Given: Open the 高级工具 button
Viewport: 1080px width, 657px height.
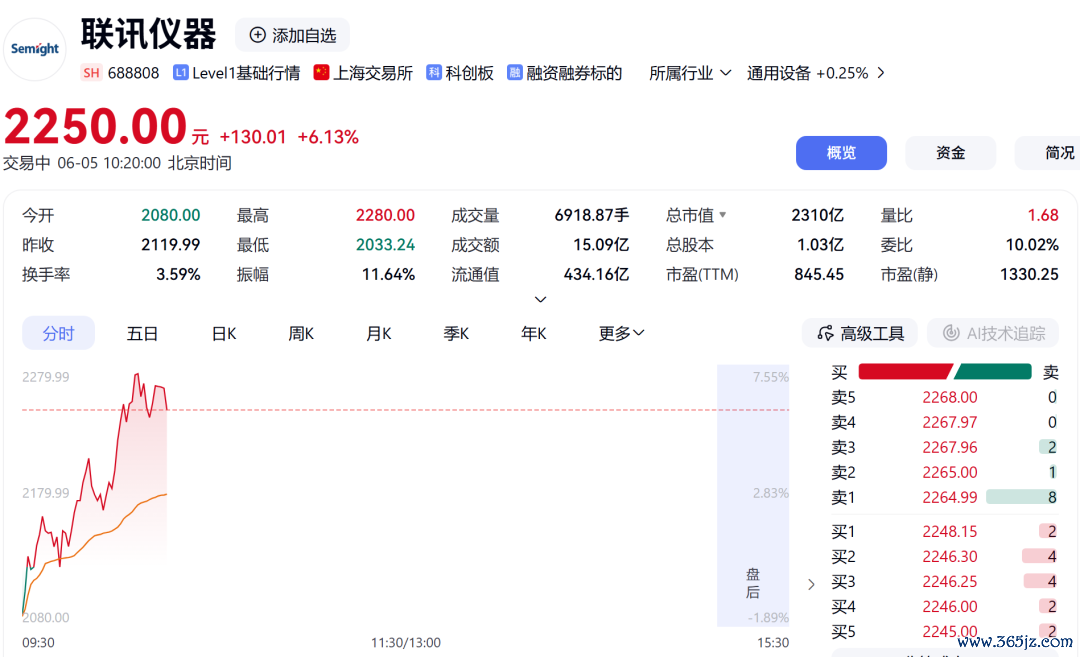Looking at the screenshot, I should tap(860, 333).
